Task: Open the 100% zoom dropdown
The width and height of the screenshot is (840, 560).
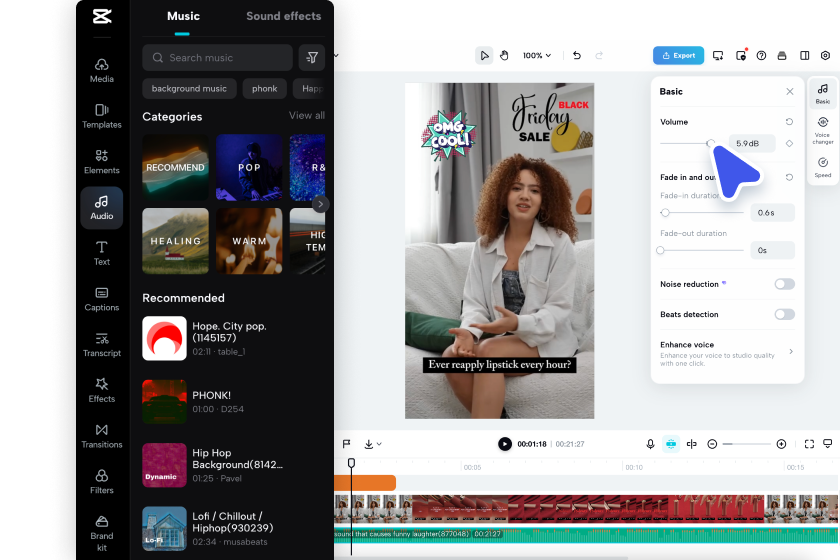Action: click(537, 55)
